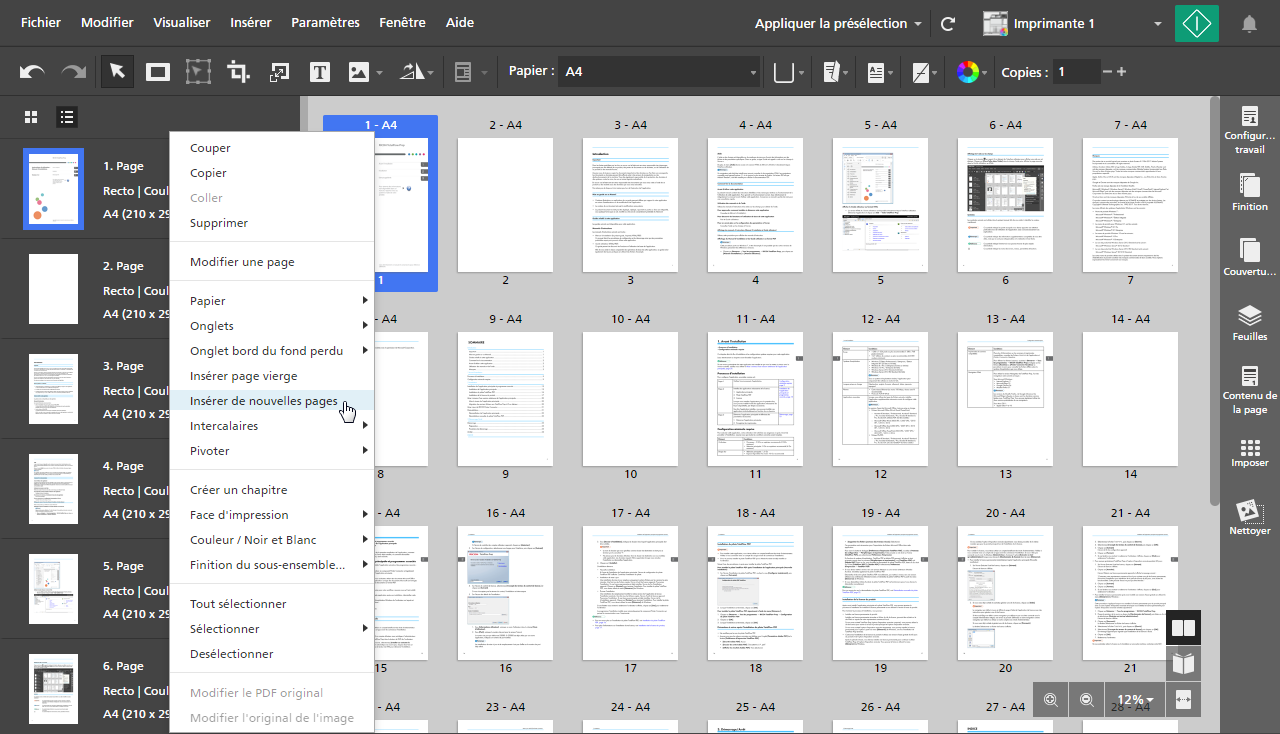Click the undo arrow icon

point(32,72)
